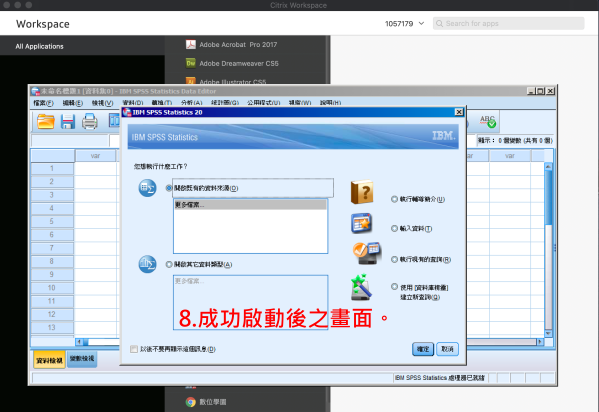
Task: Click the vertical scrollbar of data grid
Action: [548, 250]
